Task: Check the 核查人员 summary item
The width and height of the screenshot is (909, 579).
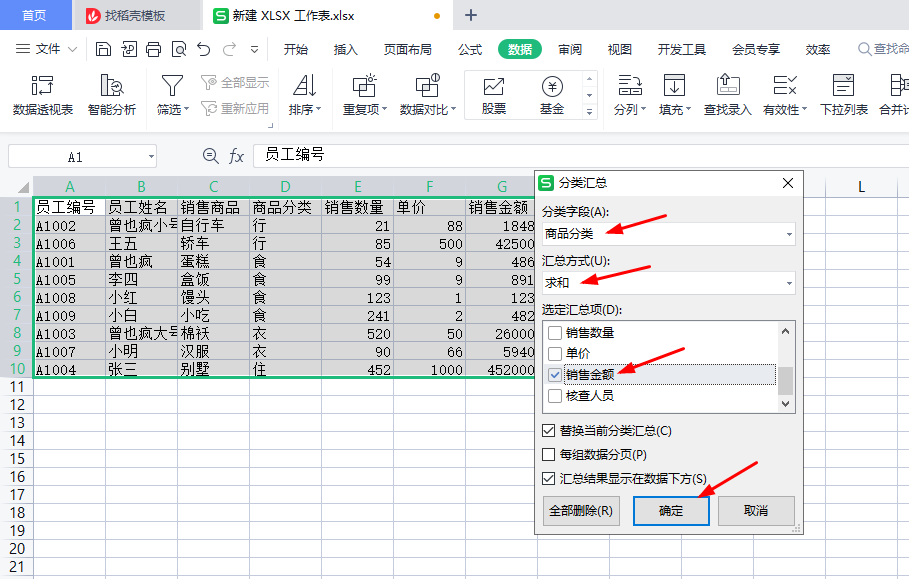Action: (x=555, y=396)
